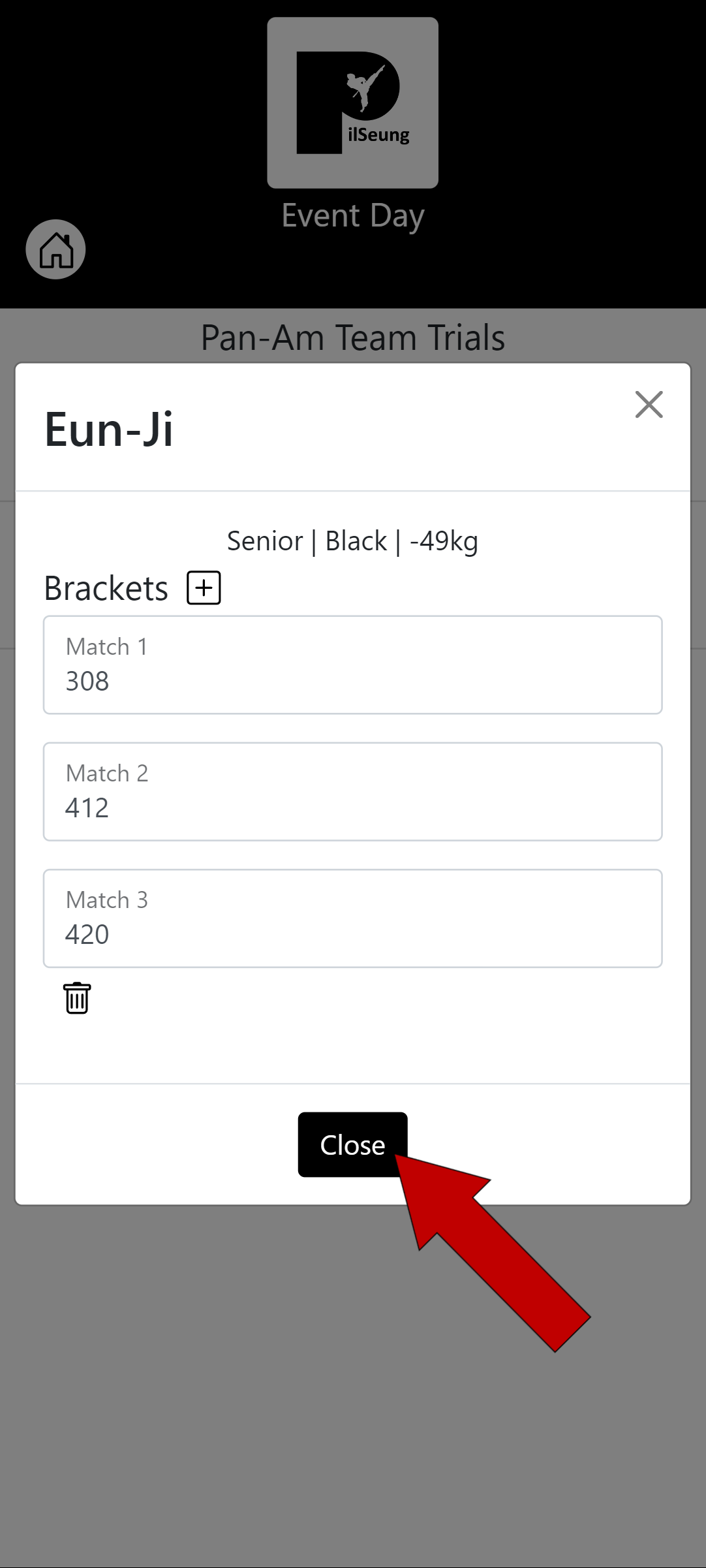Dismiss Eun-Ji dialog with X icon

point(649,404)
